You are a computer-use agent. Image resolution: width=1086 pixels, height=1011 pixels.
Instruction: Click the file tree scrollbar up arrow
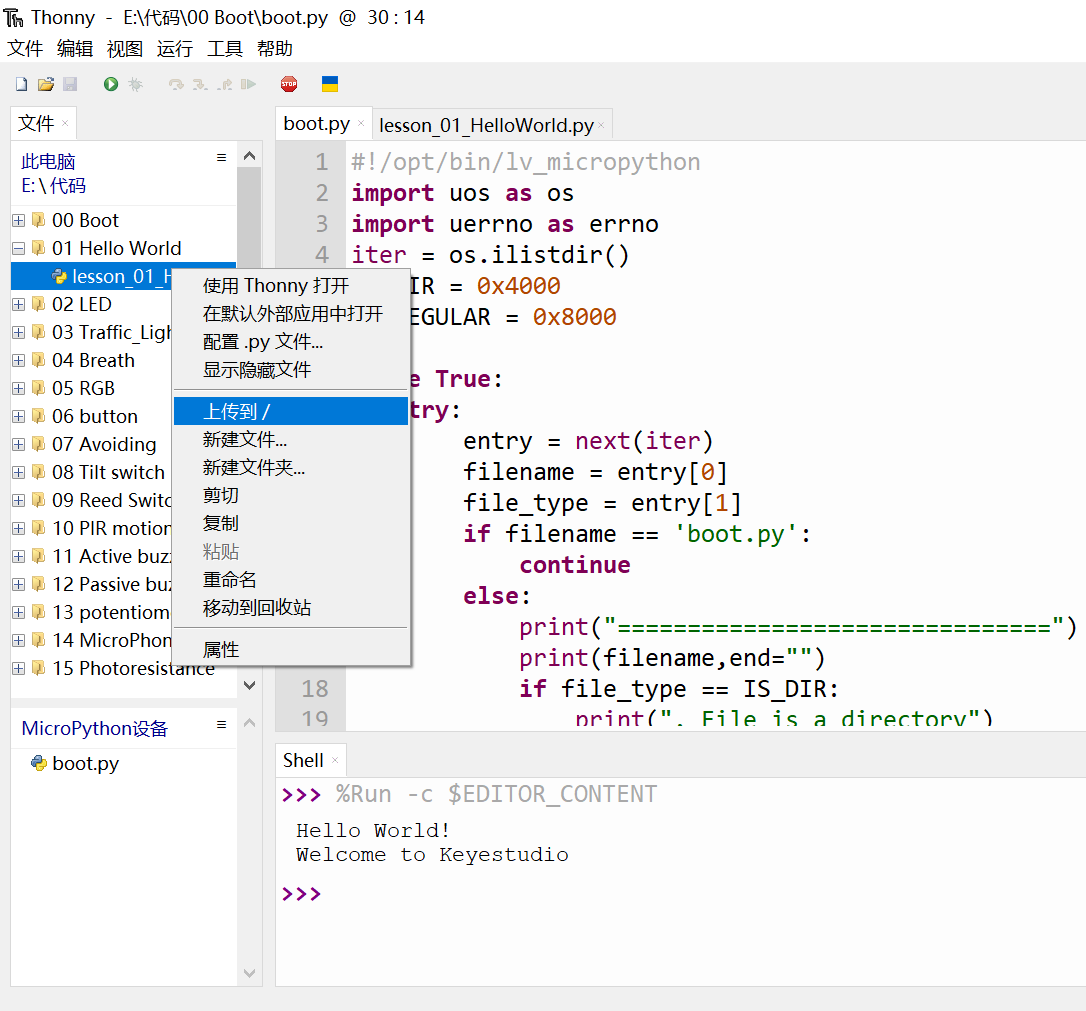[x=249, y=156]
